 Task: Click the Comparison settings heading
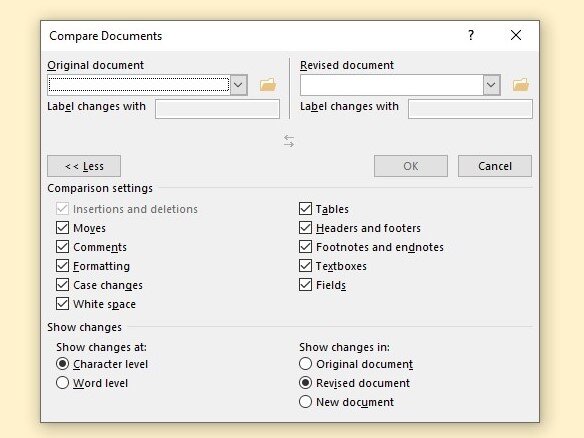tap(100, 188)
